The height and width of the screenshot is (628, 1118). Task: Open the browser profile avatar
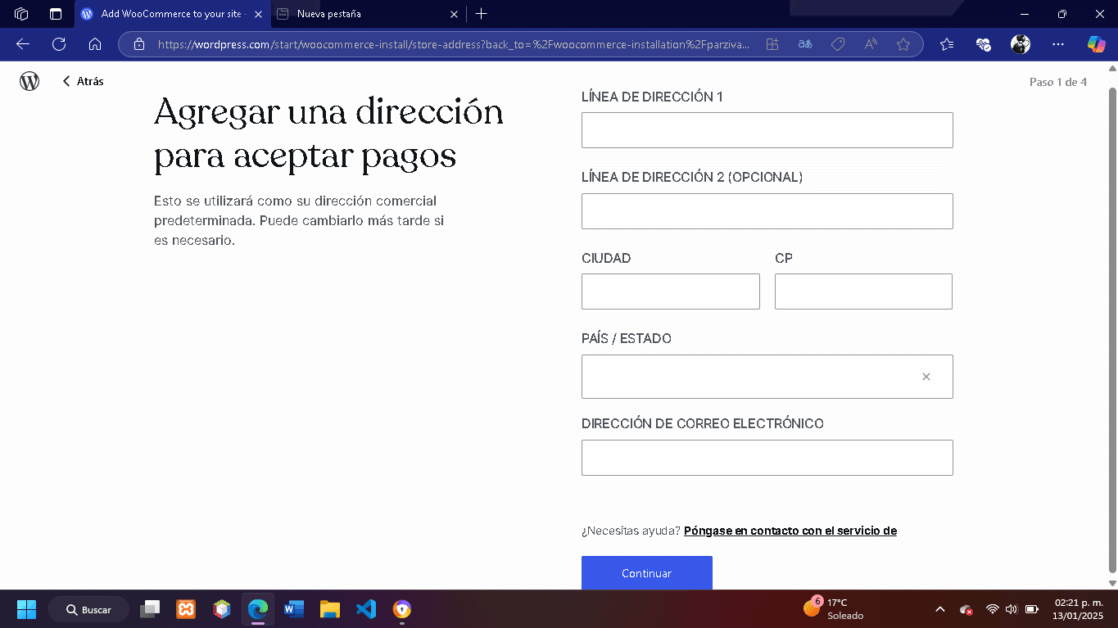1020,44
